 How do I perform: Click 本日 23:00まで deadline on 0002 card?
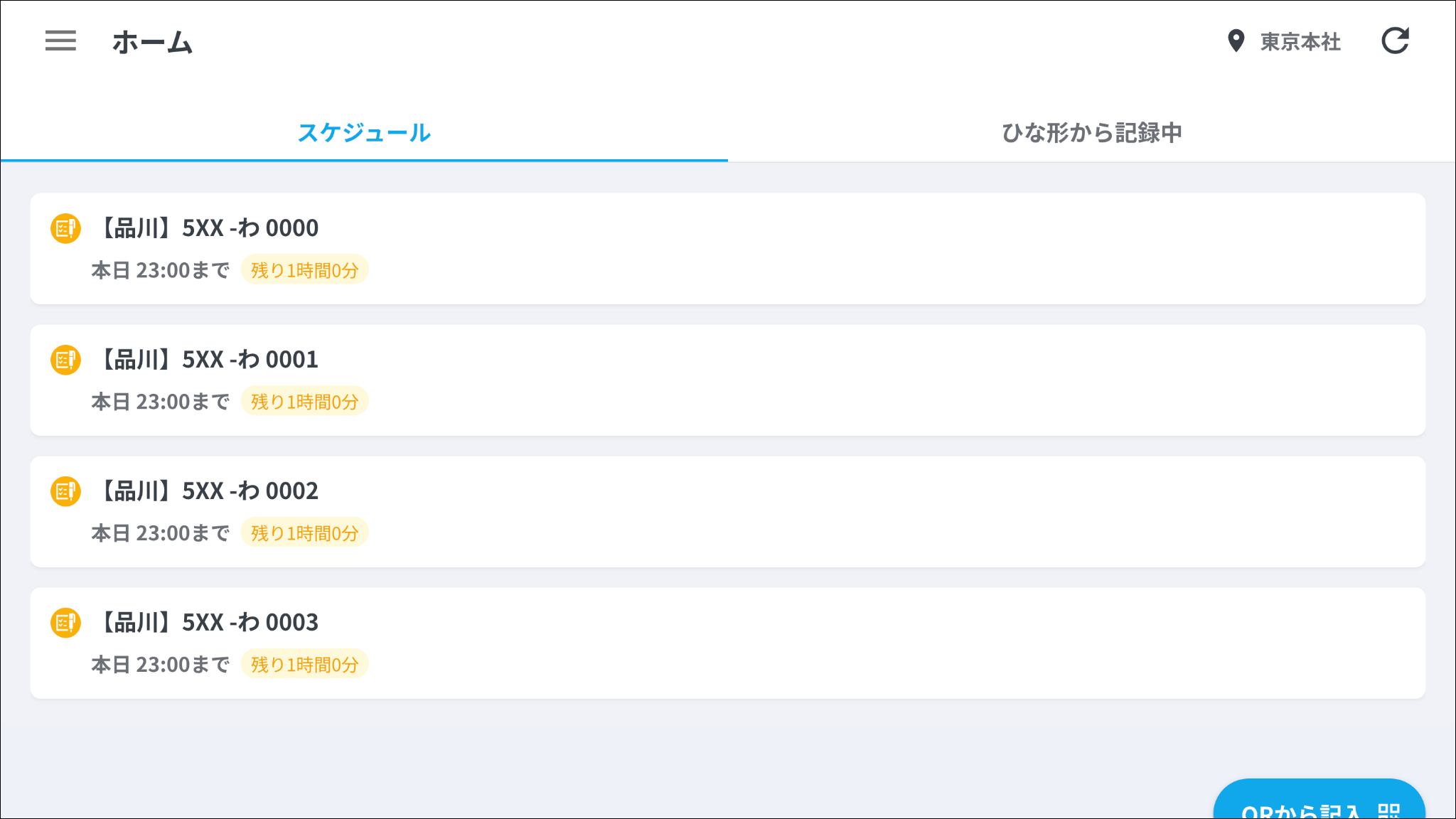[161, 533]
